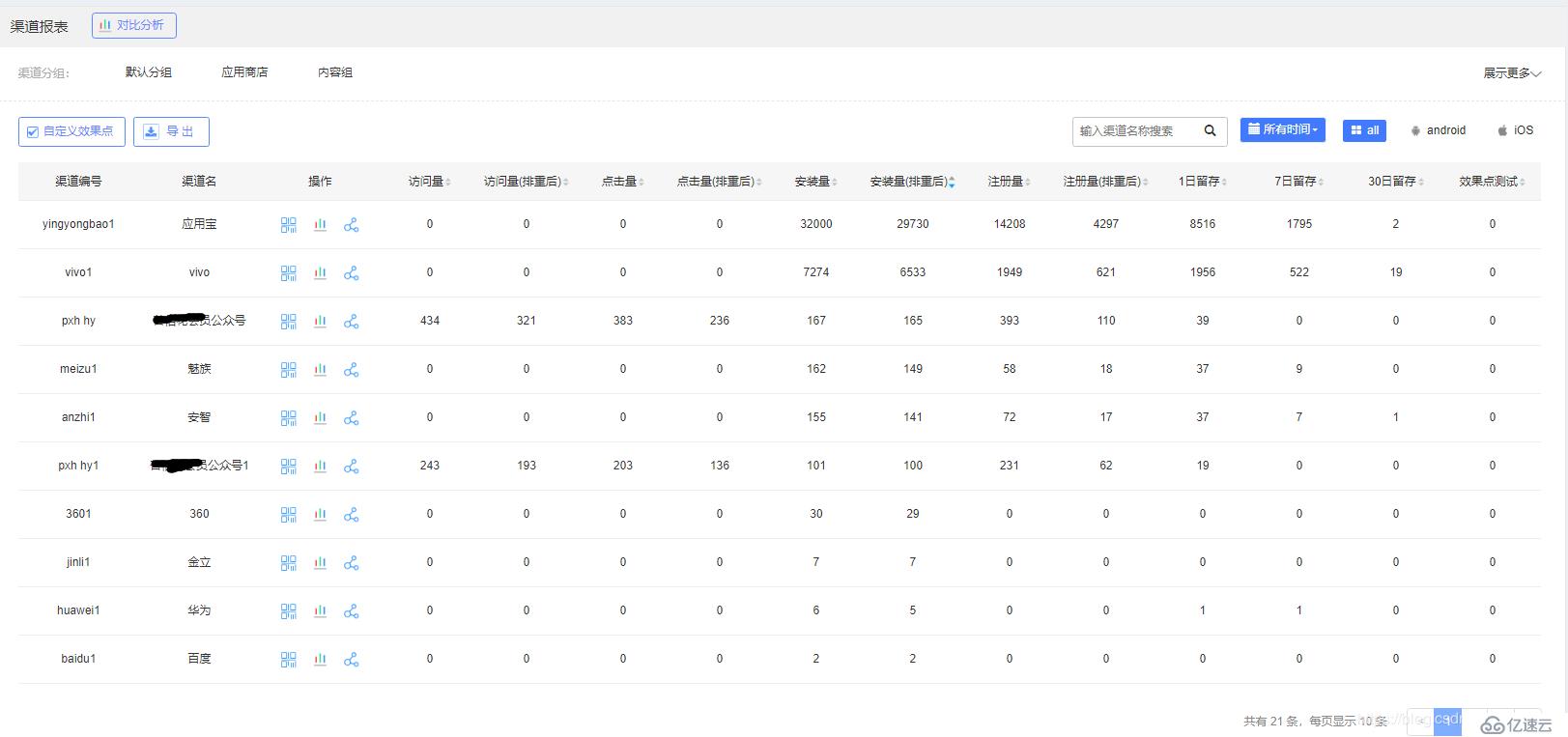Open QR code for pxh hy row
The image size is (1568, 737).
click(x=288, y=321)
